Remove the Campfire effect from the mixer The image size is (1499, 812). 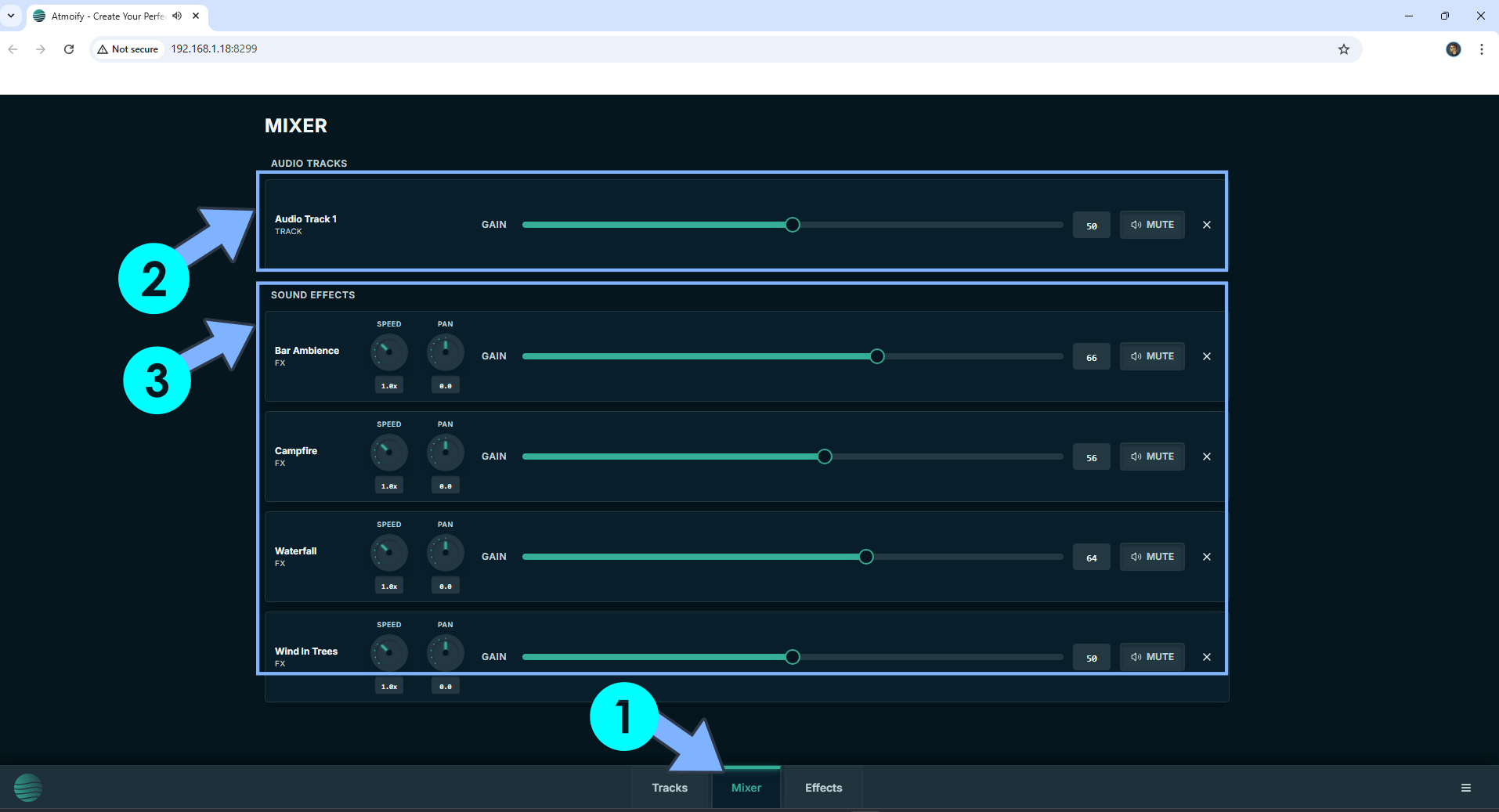coord(1206,457)
